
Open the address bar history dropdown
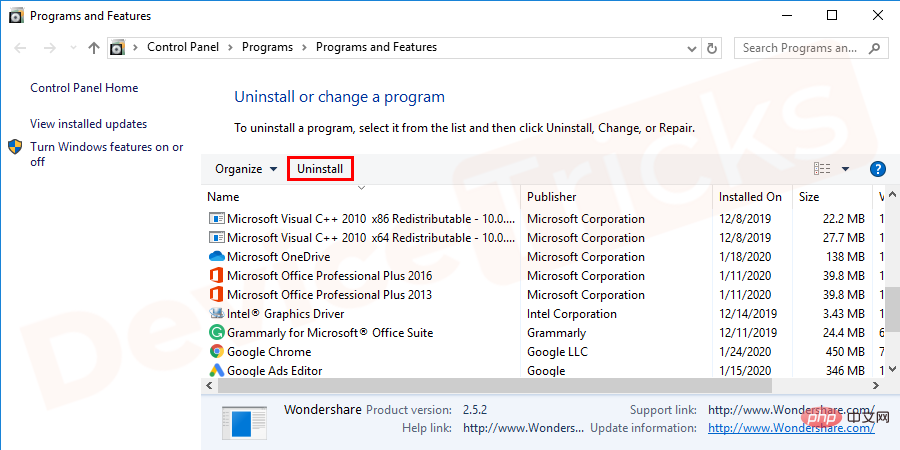(692, 48)
